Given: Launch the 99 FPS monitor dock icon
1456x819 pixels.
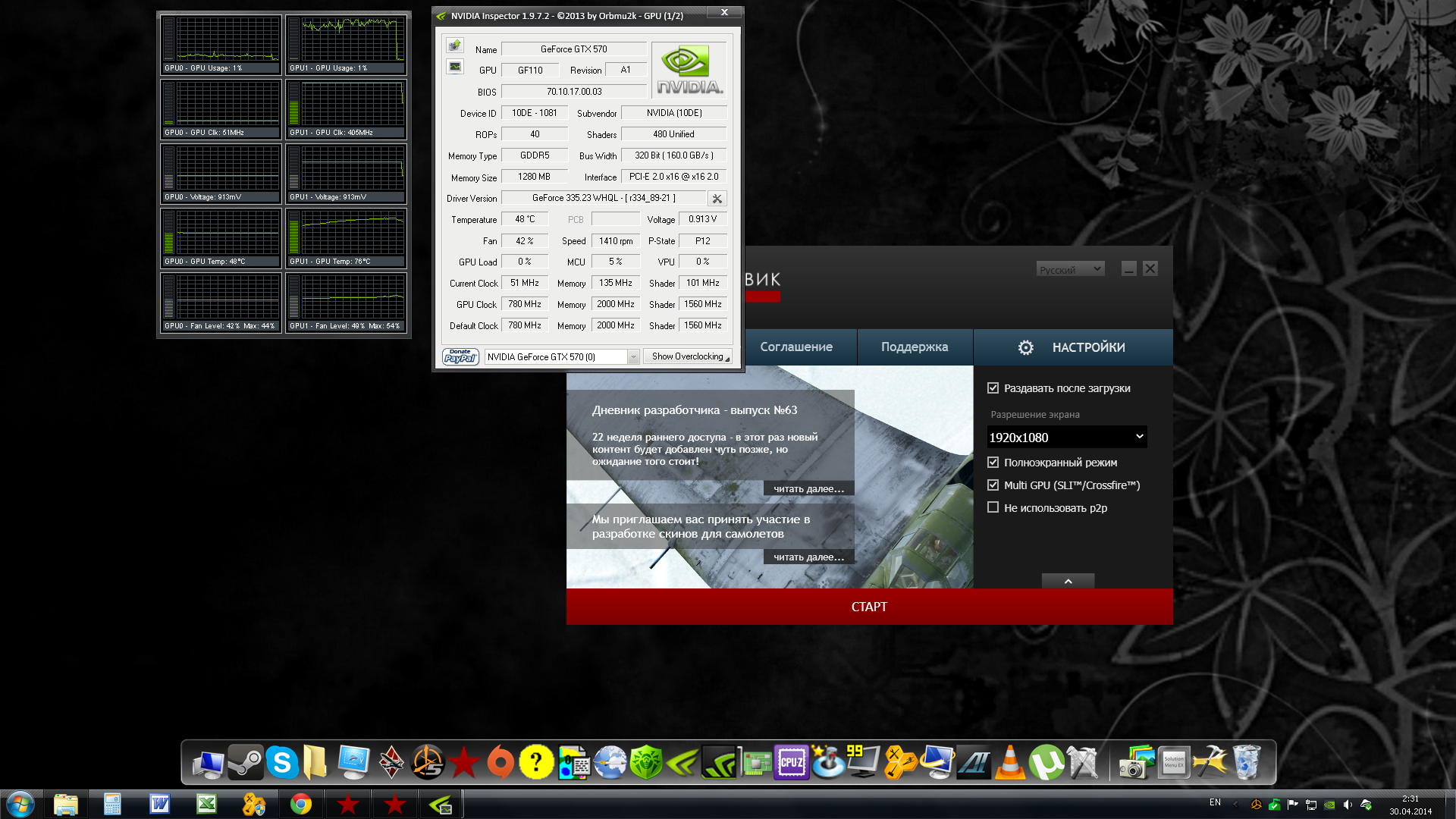Looking at the screenshot, I should click(x=863, y=762).
